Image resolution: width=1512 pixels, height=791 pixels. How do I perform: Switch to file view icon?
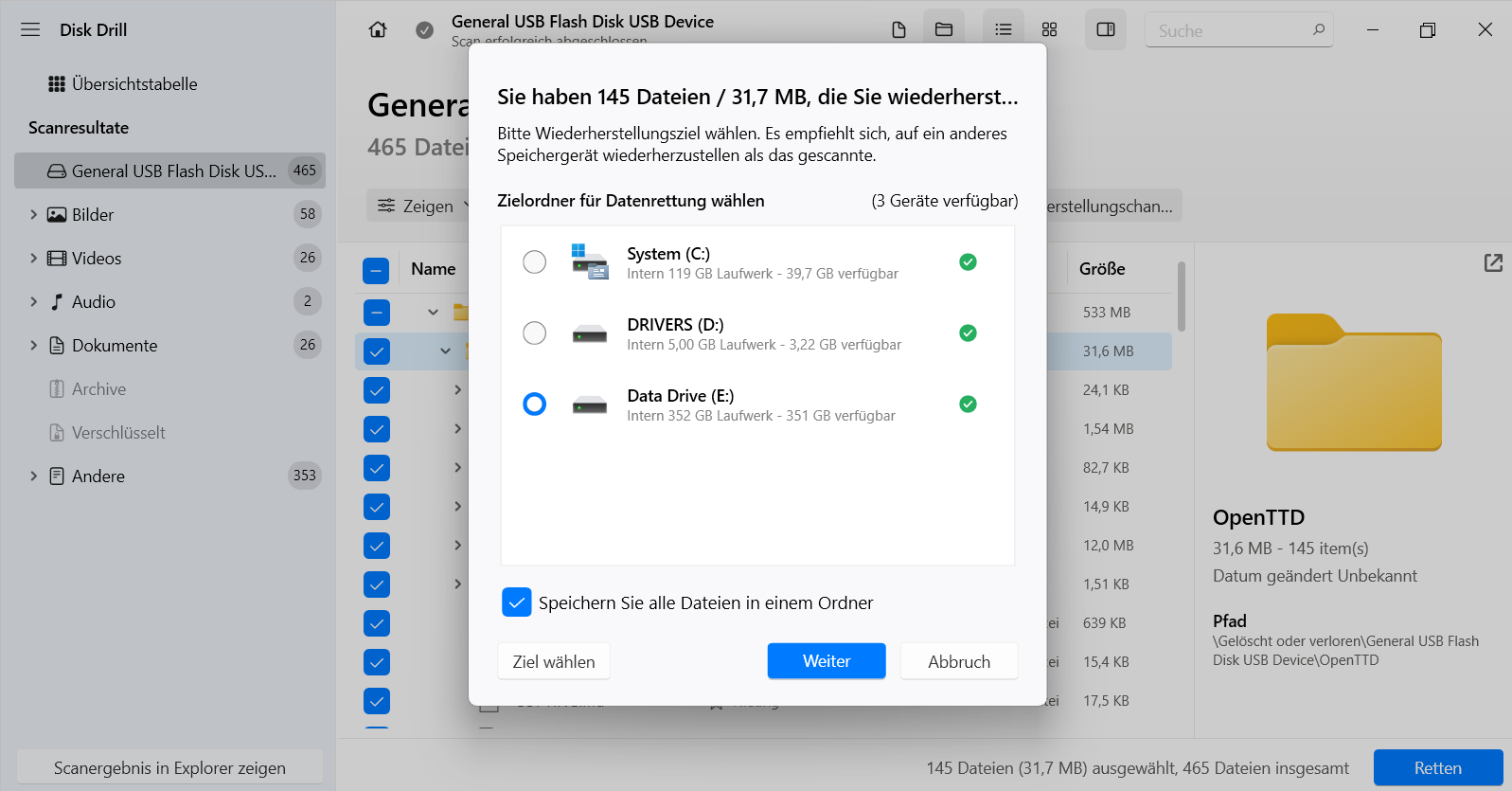coord(898,29)
